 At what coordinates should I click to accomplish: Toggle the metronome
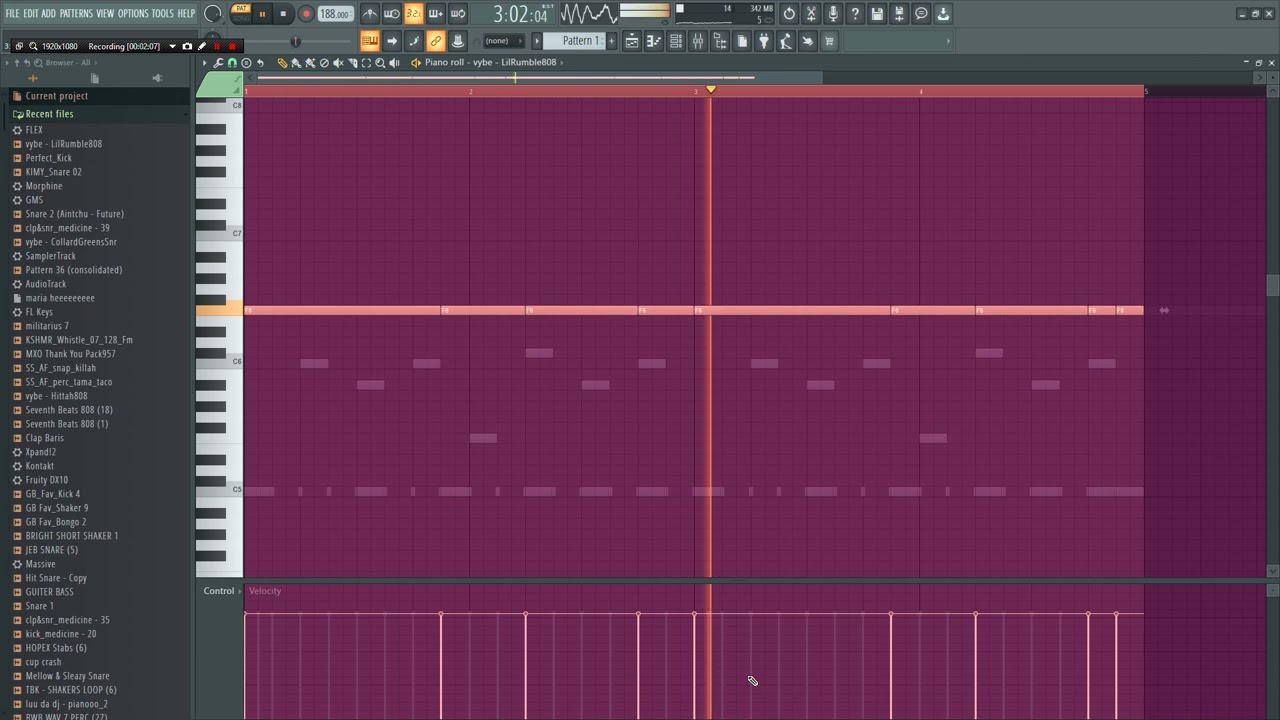coord(371,14)
